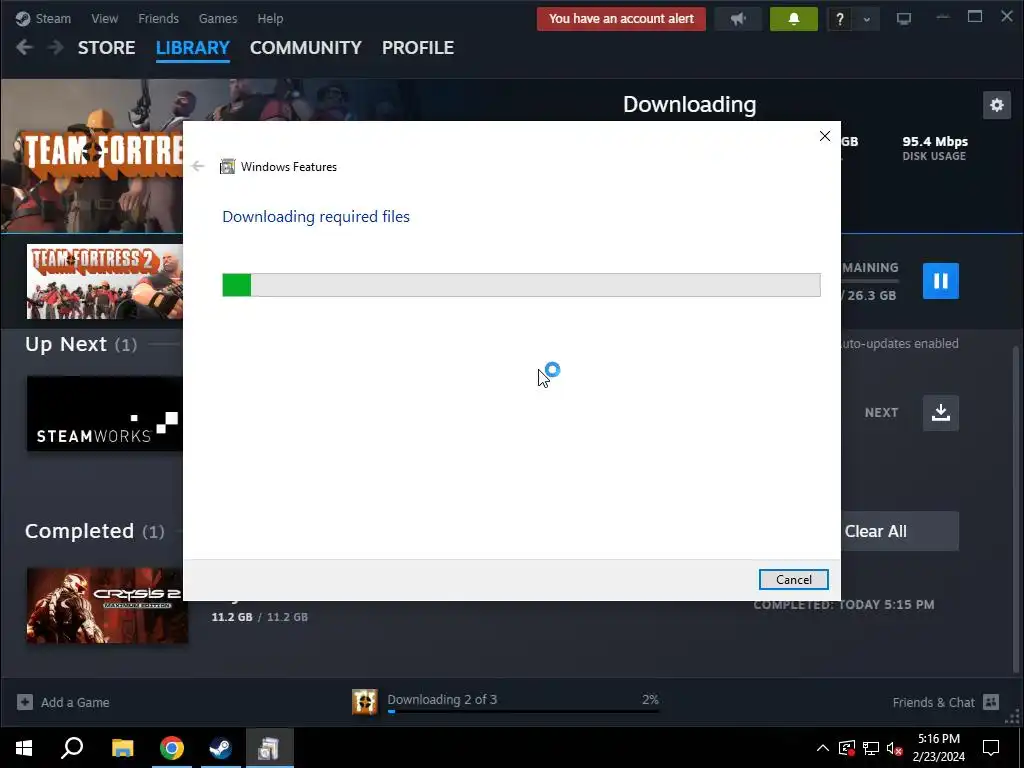Viewport: 1024px width, 768px height.
Task: Click Windows Features taskbar icon
Action: (x=269, y=748)
